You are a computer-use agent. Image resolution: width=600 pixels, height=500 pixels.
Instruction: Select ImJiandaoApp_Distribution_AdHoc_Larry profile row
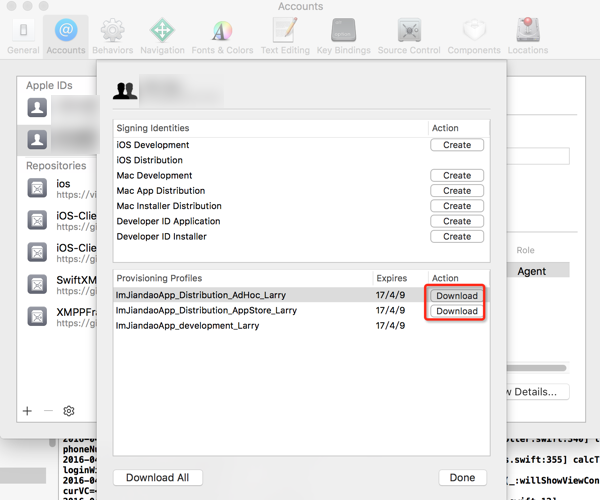pyautogui.click(x=302, y=295)
